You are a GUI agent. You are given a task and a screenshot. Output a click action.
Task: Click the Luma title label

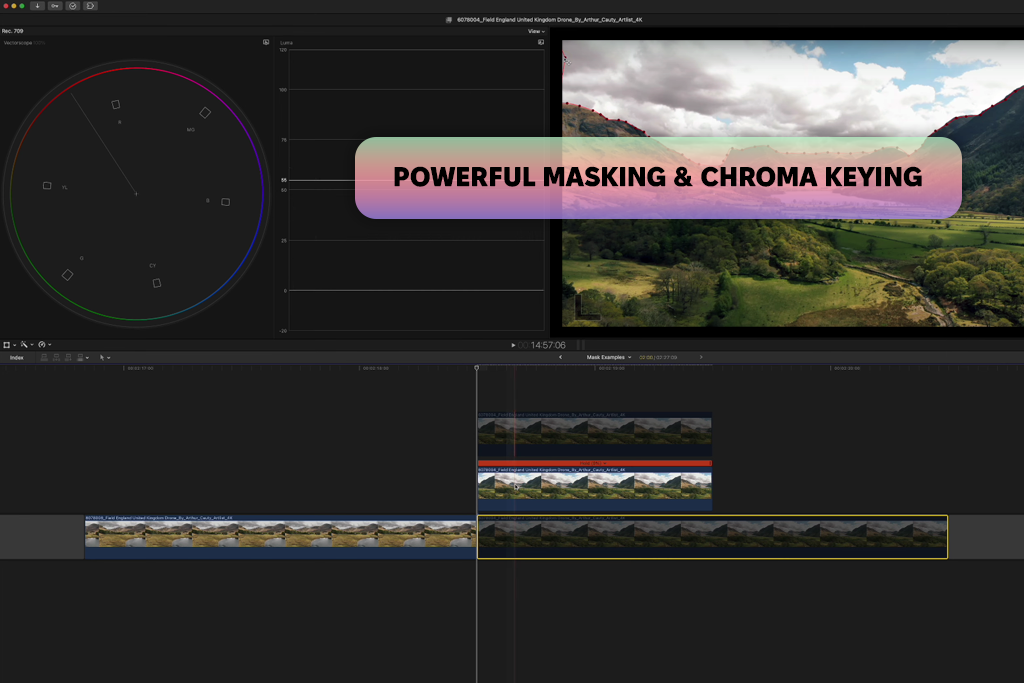(x=286, y=42)
